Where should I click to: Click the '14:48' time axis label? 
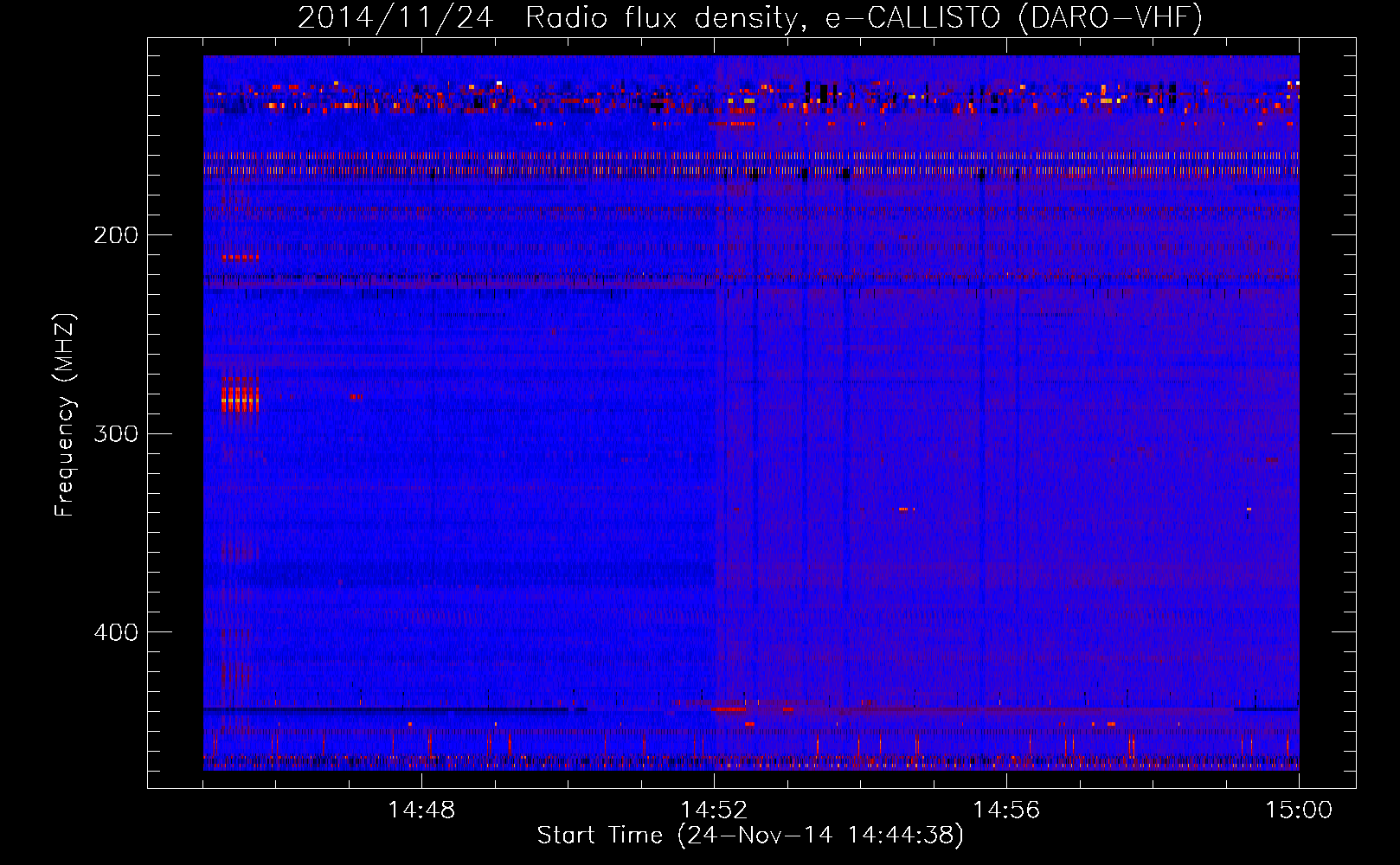coord(421,811)
